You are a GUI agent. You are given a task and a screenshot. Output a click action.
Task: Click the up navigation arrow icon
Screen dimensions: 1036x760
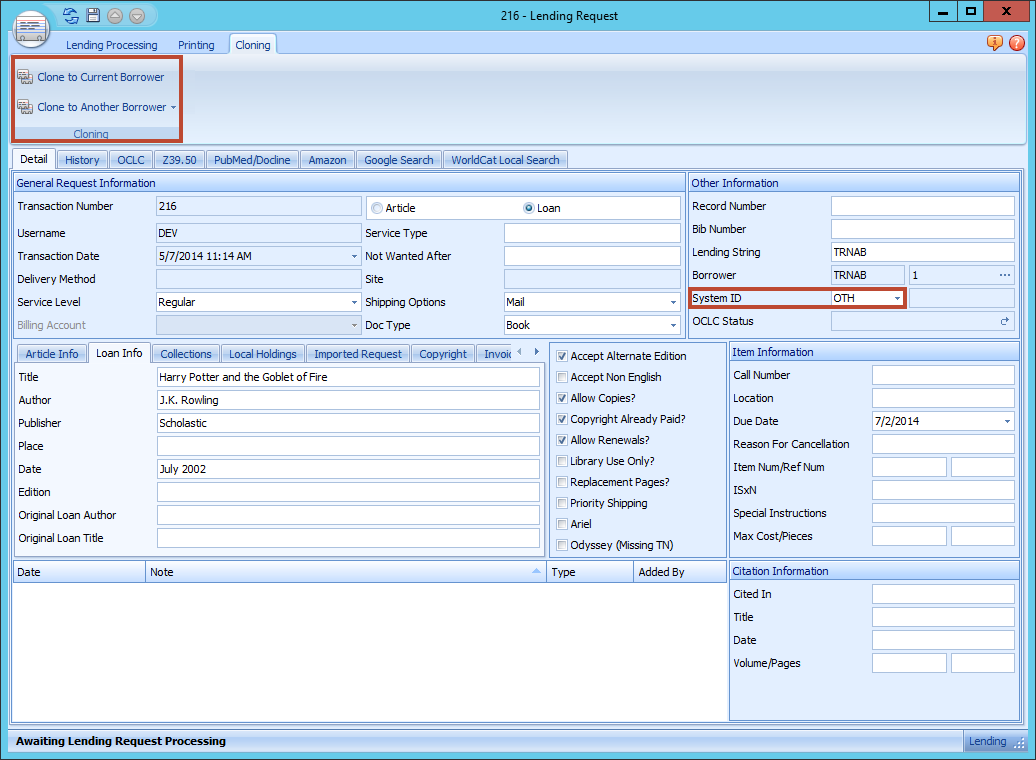pyautogui.click(x=113, y=15)
